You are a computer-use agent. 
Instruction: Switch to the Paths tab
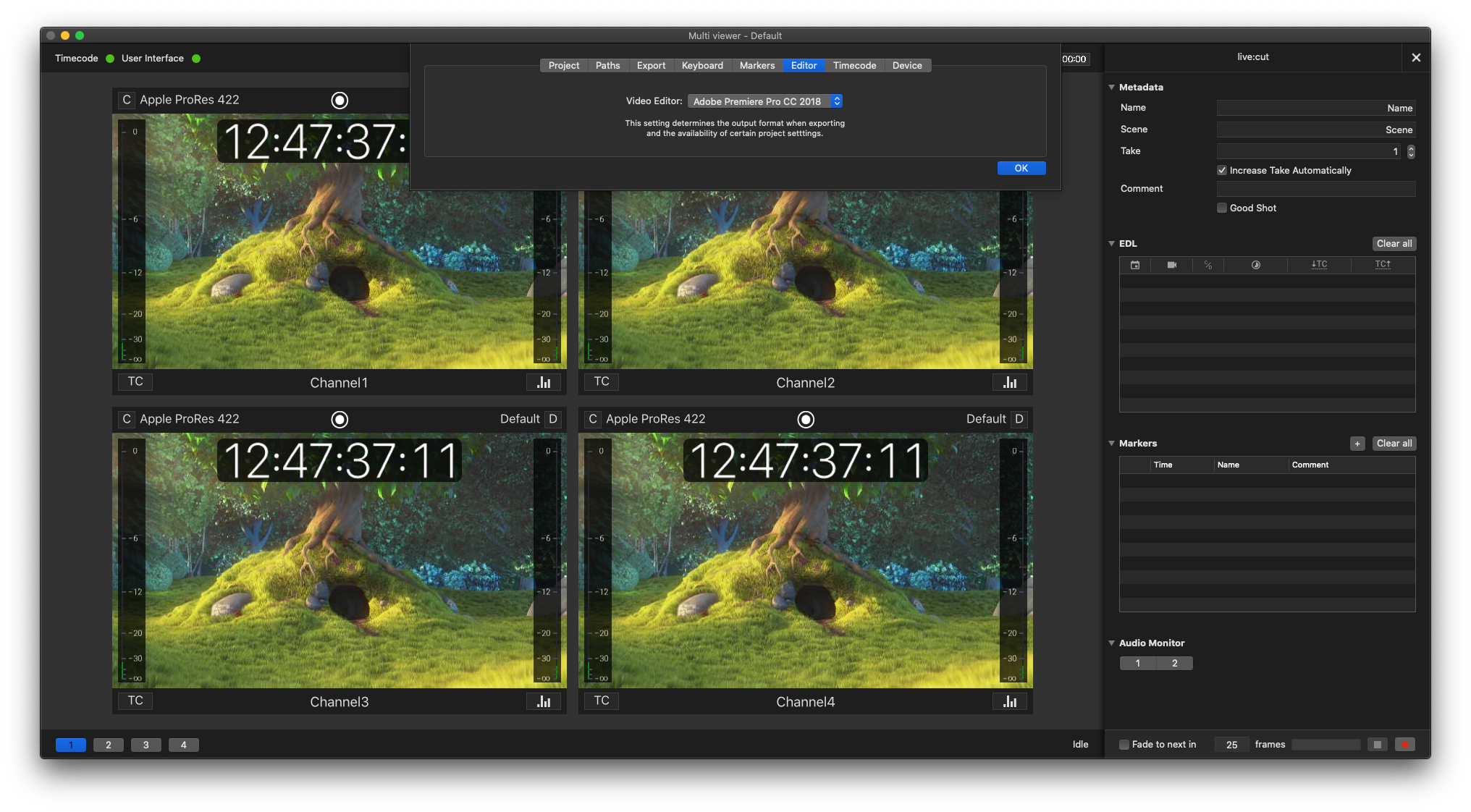607,65
